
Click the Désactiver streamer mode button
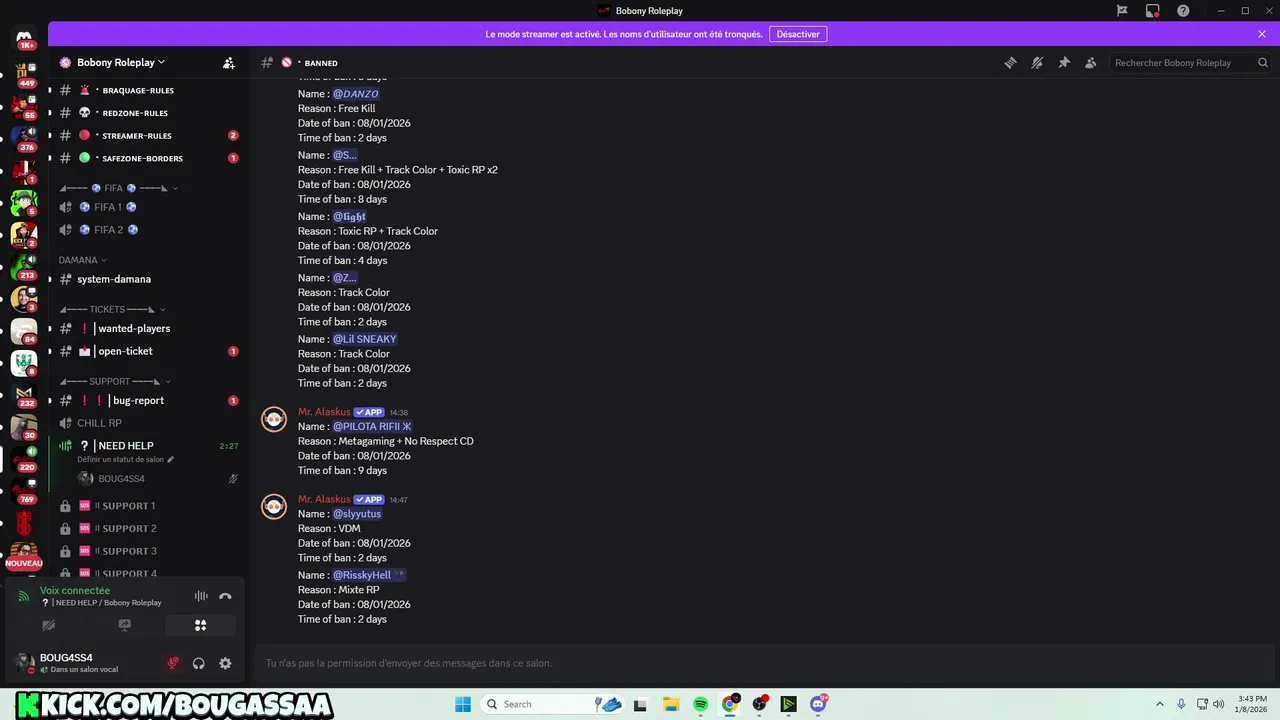[x=798, y=34]
